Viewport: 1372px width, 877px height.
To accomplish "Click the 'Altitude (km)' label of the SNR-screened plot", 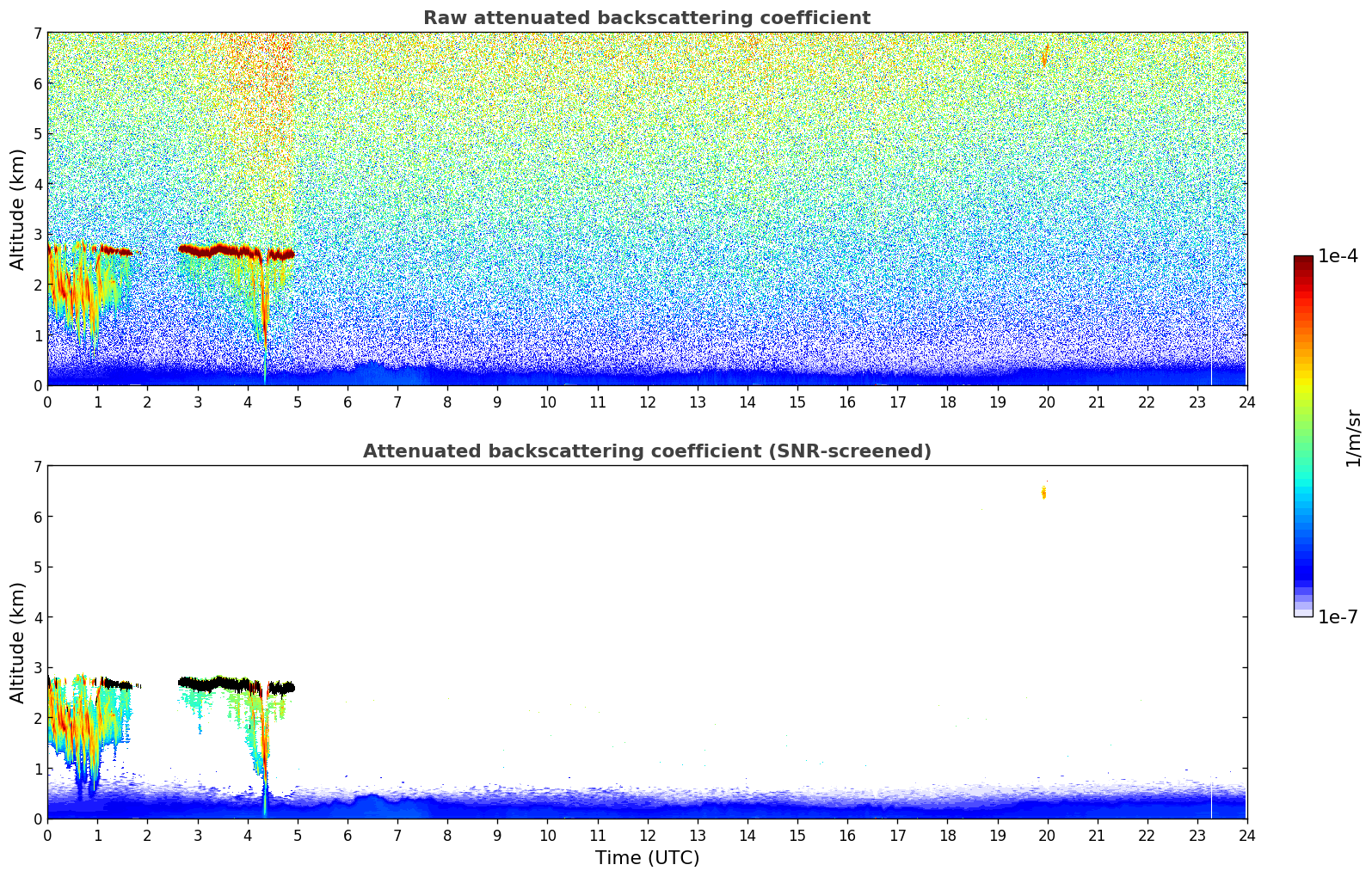I will point(18,642).
